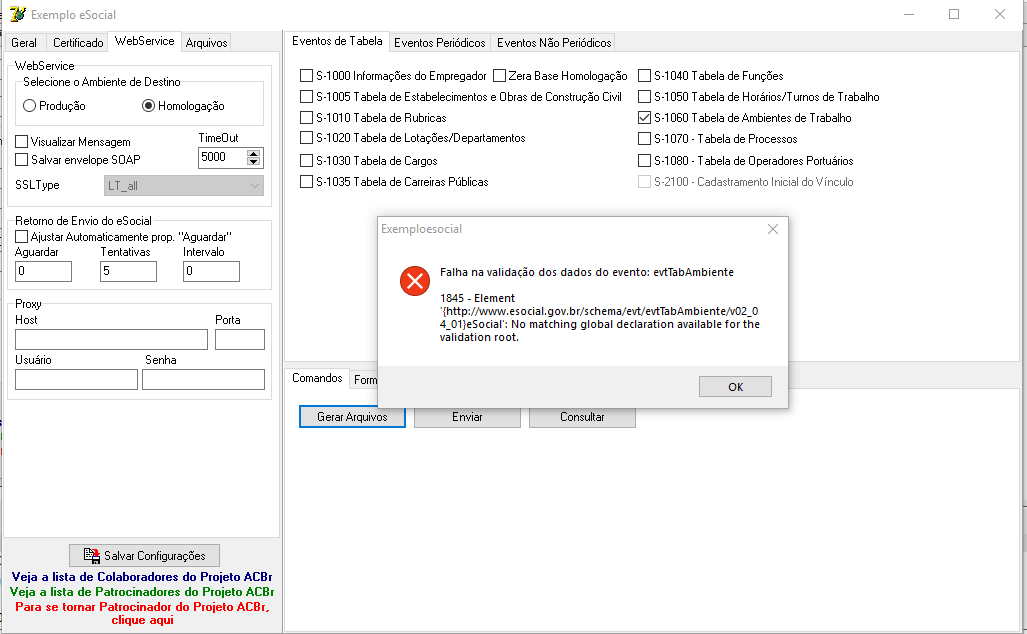Open the Colaboradores do Projeto ACBr link
This screenshot has width=1027, height=634.
pos(142,577)
